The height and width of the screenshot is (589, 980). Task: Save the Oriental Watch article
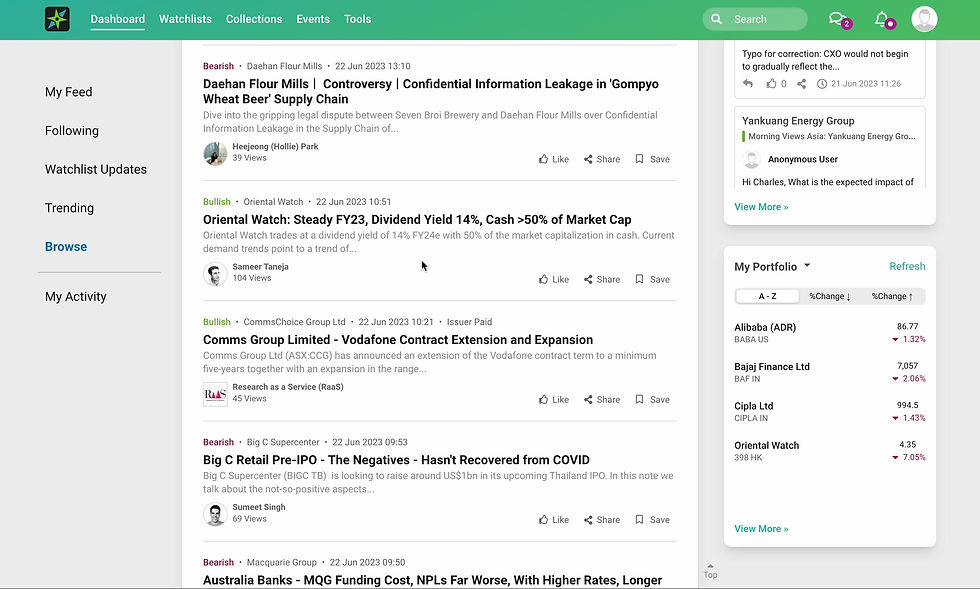(652, 279)
